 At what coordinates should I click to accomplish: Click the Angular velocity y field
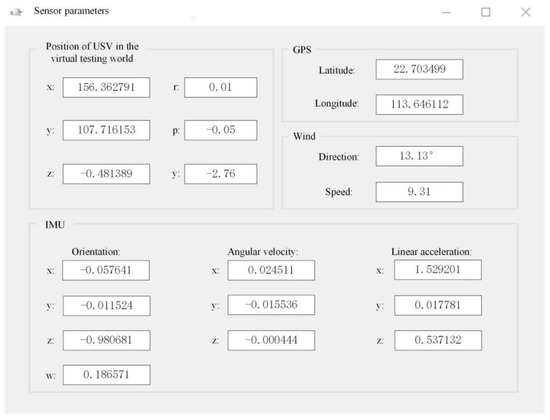[271, 305]
